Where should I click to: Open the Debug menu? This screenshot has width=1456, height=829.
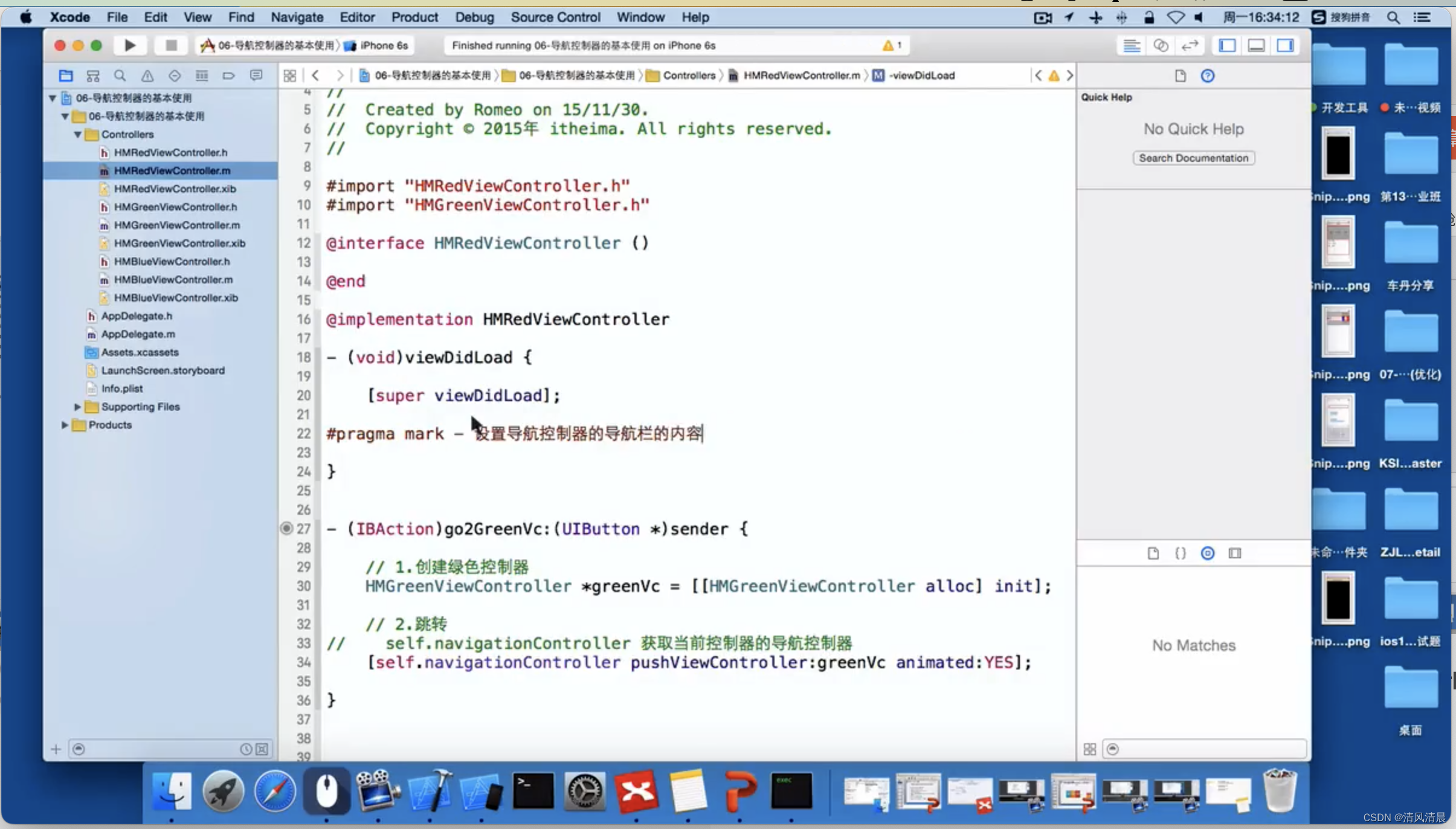(474, 17)
